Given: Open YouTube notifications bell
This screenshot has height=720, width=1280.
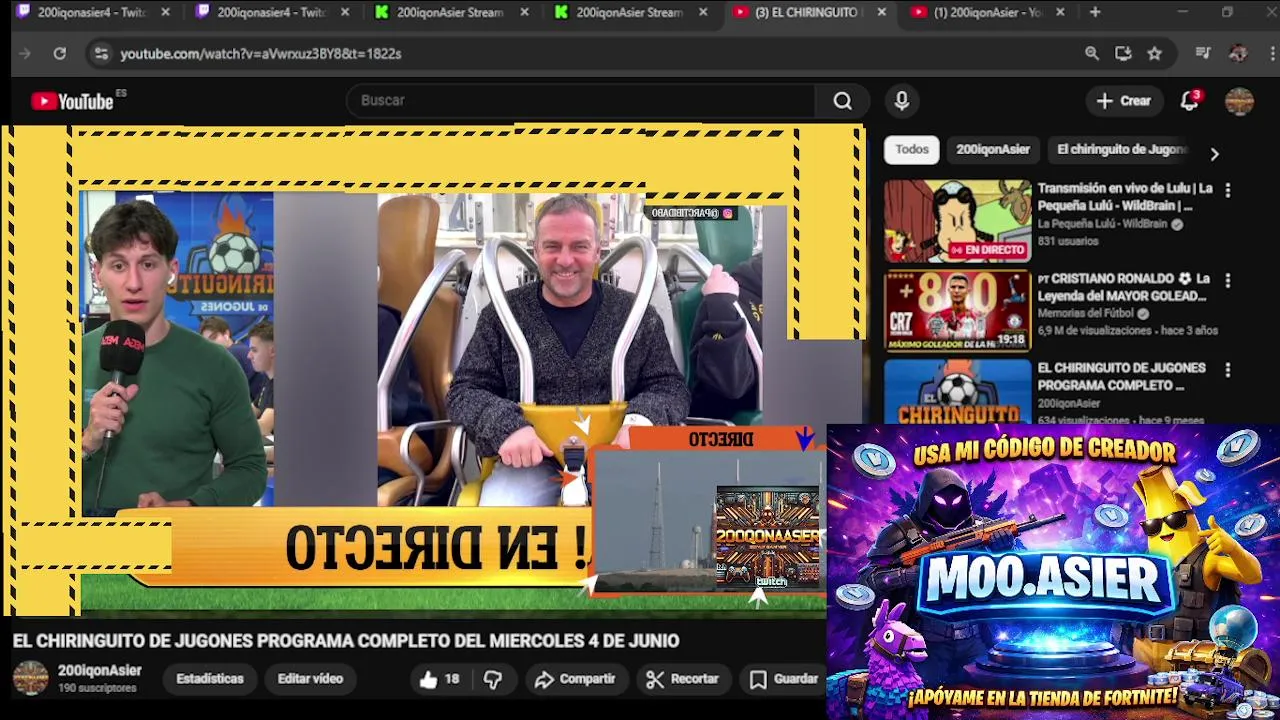Looking at the screenshot, I should tap(1189, 101).
